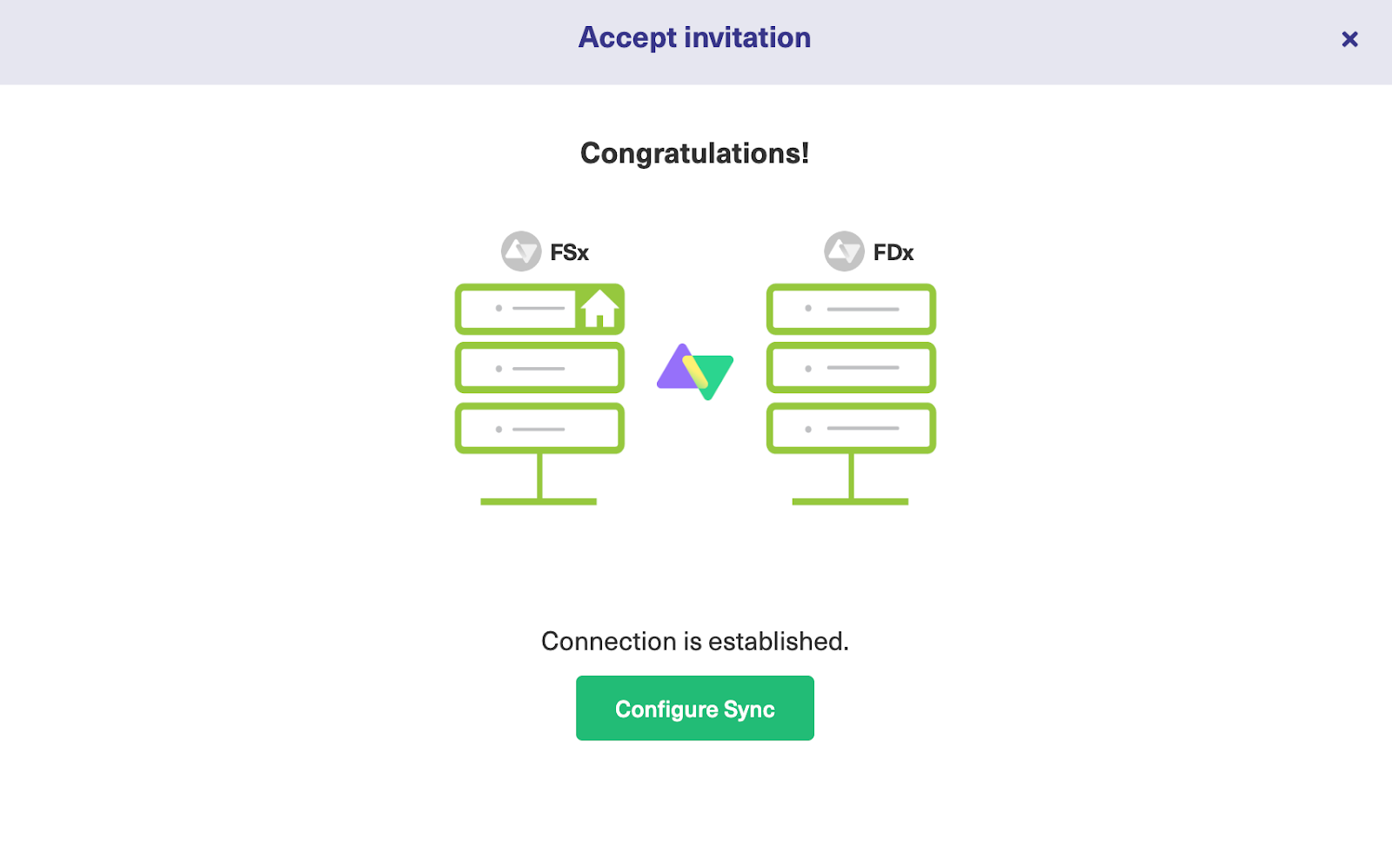This screenshot has height=868, width=1392.
Task: Click the FDx label text
Action: click(893, 252)
